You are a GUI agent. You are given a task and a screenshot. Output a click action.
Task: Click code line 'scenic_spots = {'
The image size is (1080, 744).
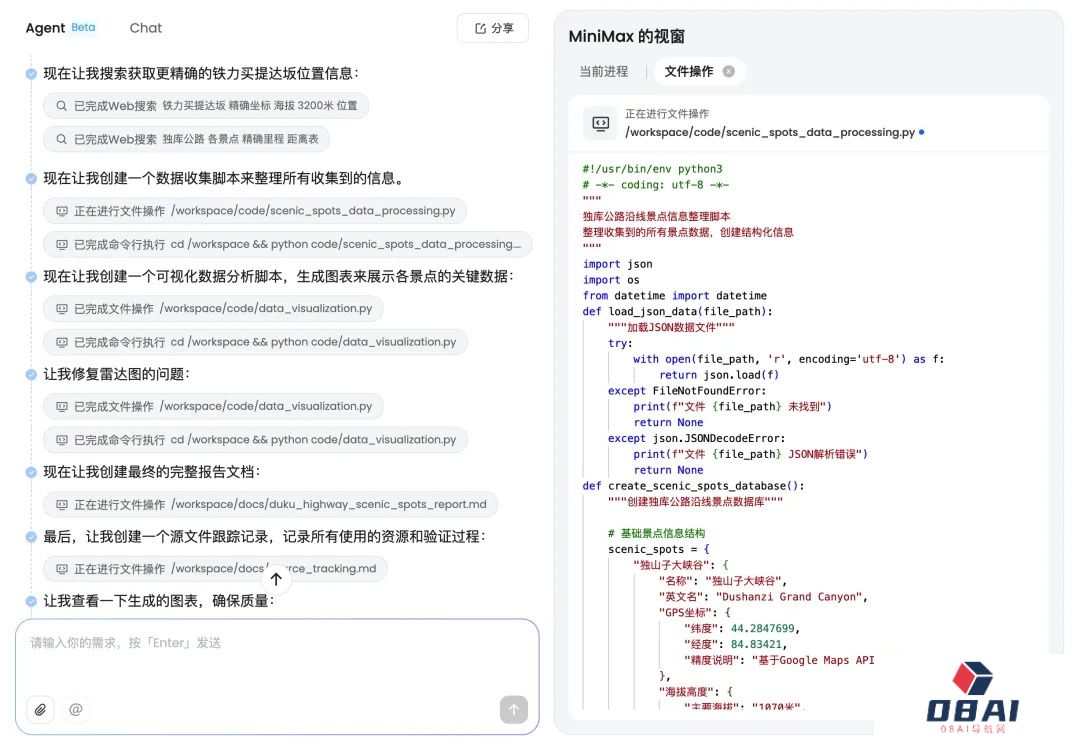(x=658, y=549)
